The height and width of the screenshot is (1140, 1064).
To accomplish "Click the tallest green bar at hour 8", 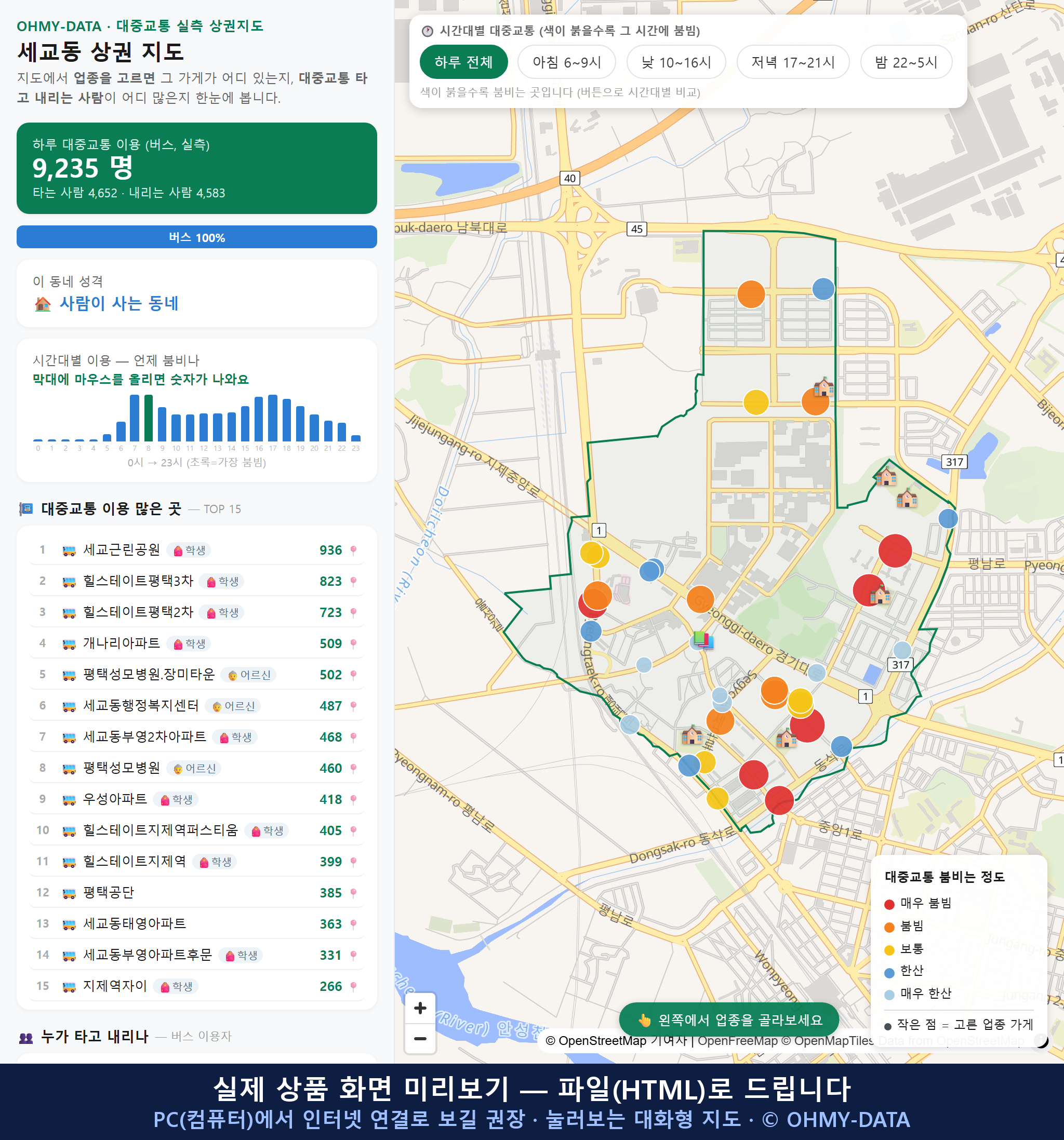I will pos(149,418).
